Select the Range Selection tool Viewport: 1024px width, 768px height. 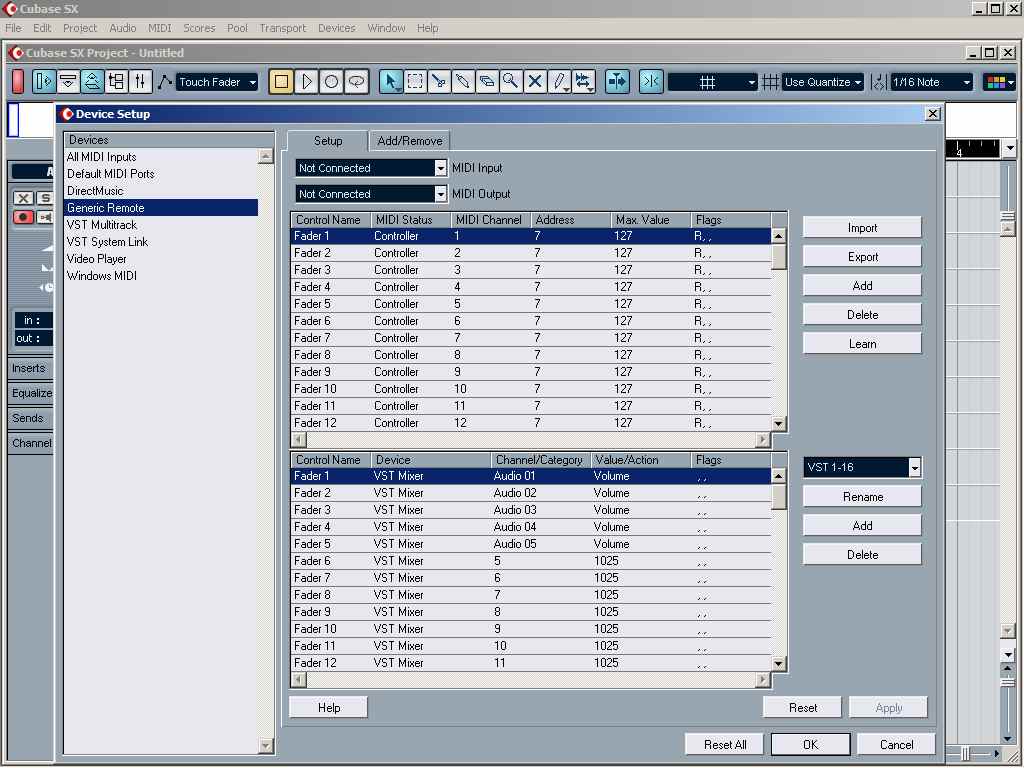click(415, 82)
